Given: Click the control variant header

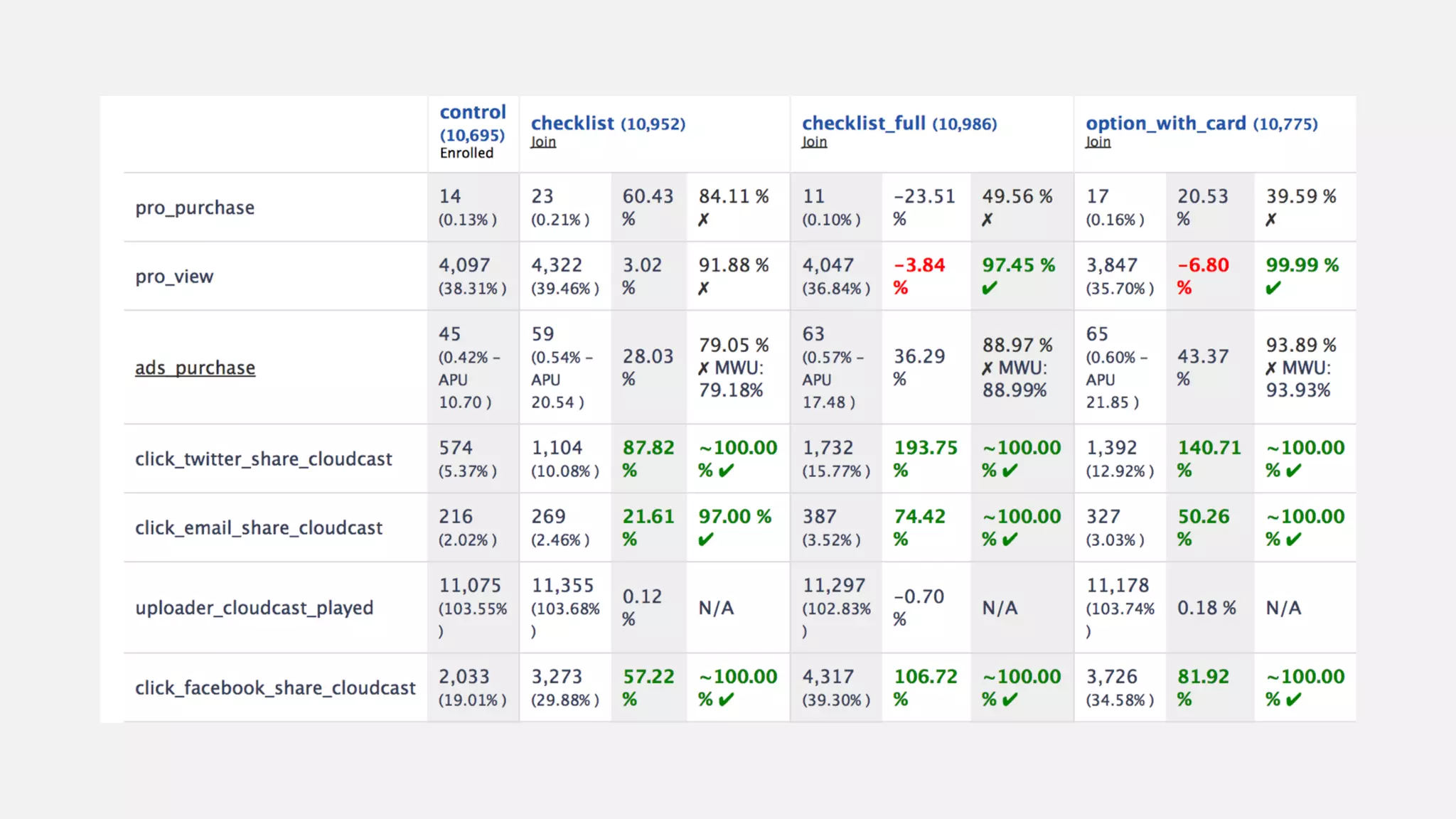Looking at the screenshot, I should coord(473,112).
